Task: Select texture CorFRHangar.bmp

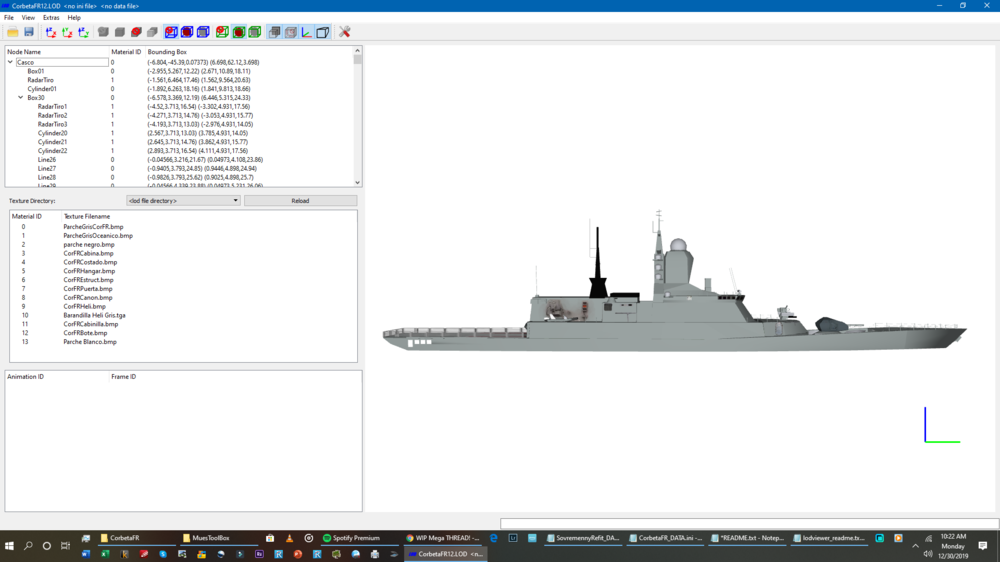Action: 89,271
